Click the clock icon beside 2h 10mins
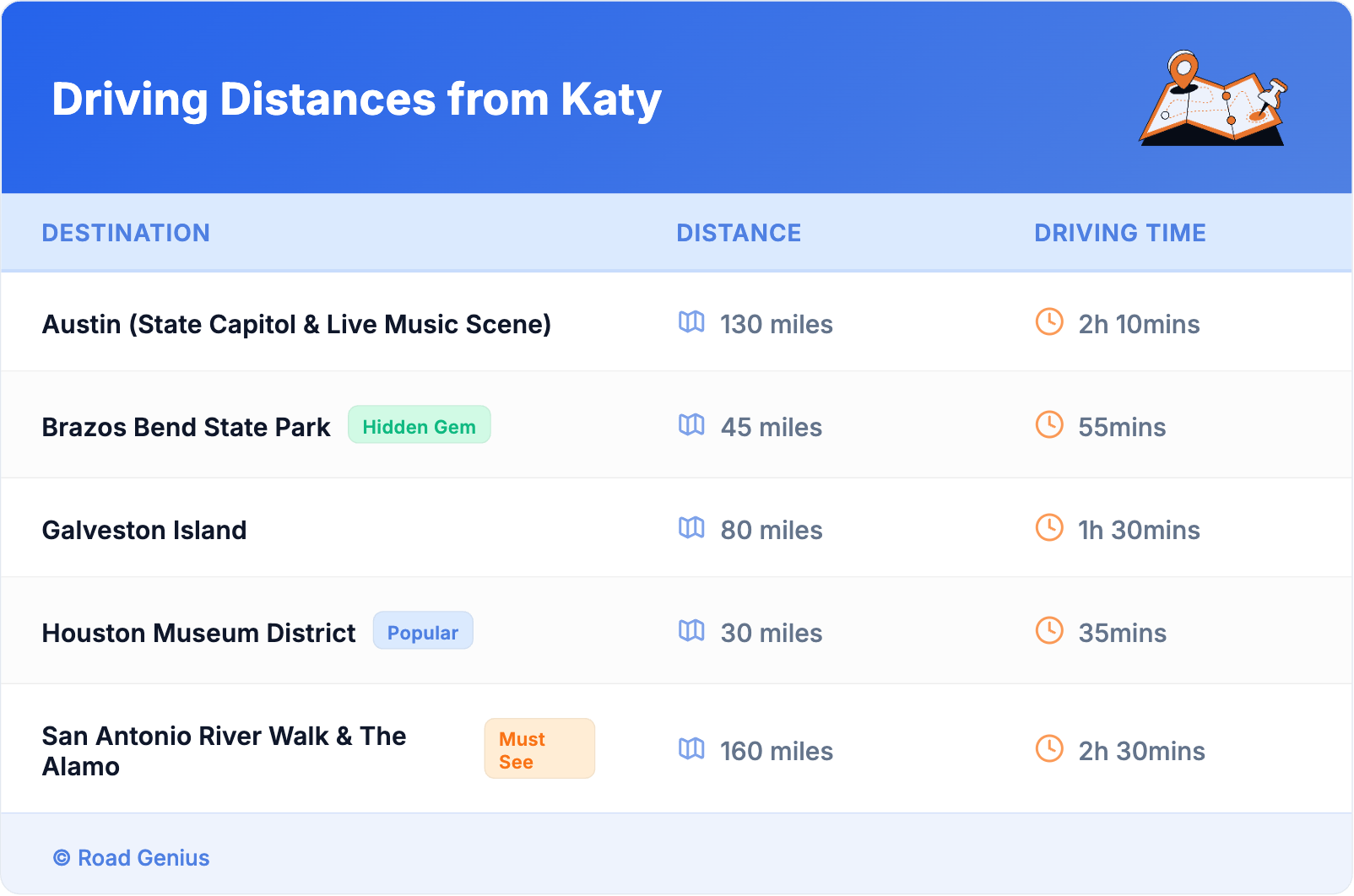 [x=1049, y=322]
